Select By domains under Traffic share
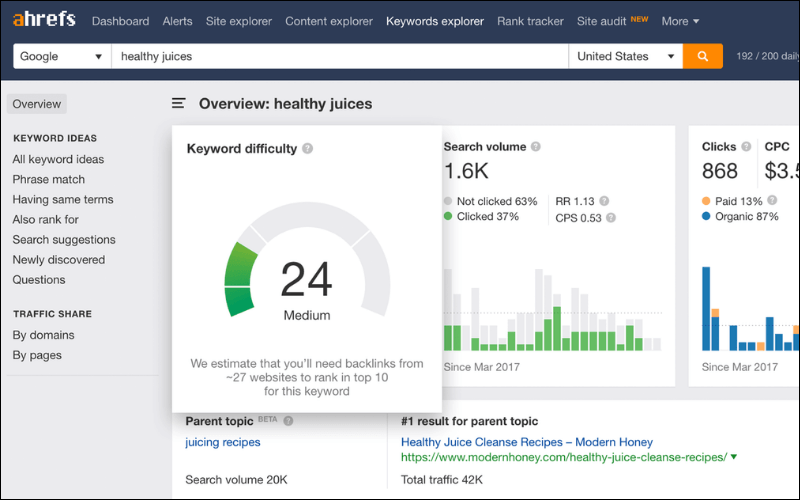The height and width of the screenshot is (500, 800). 43,335
